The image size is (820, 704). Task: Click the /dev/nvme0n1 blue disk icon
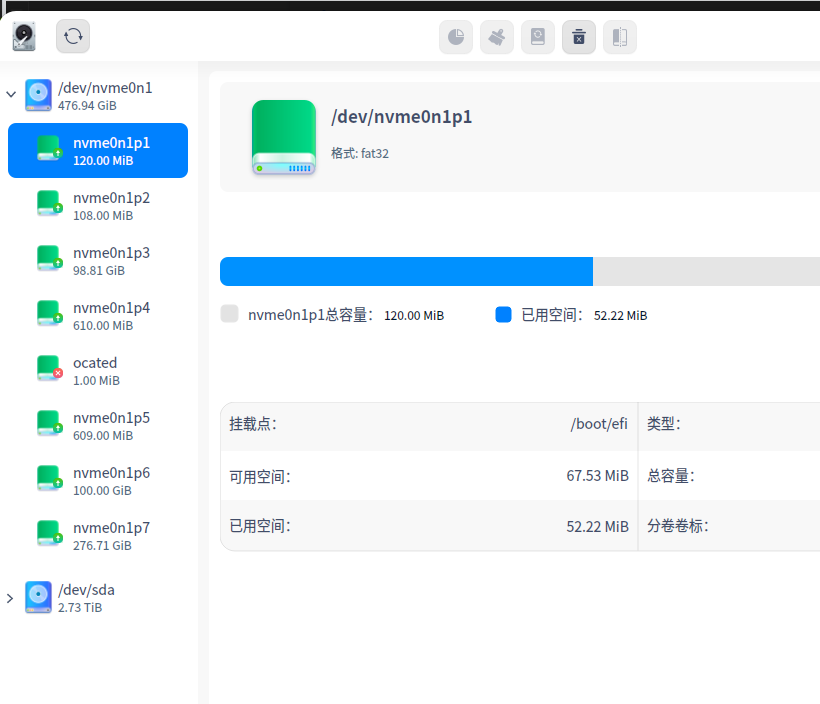click(38, 95)
